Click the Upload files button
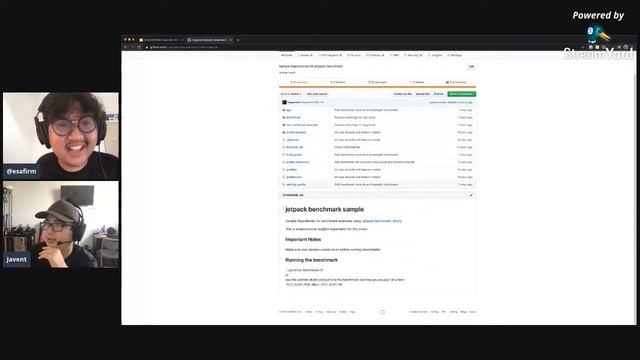This screenshot has width=640, height=360. (423, 94)
